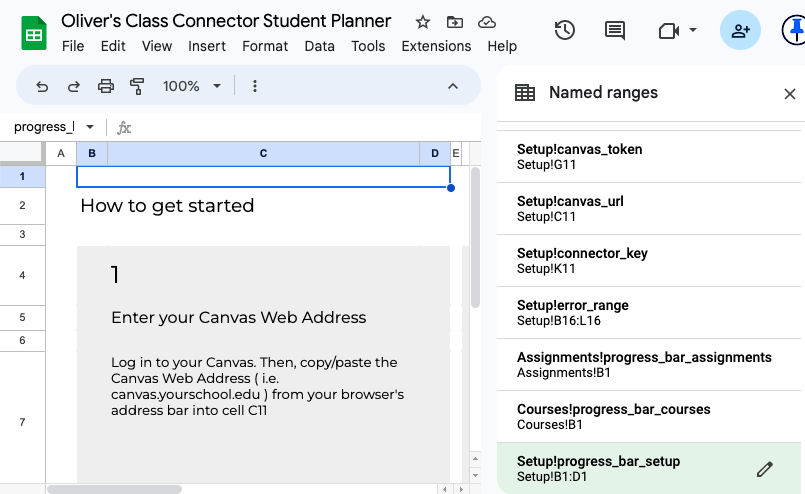
Task: Undo the last action
Action: [42, 86]
